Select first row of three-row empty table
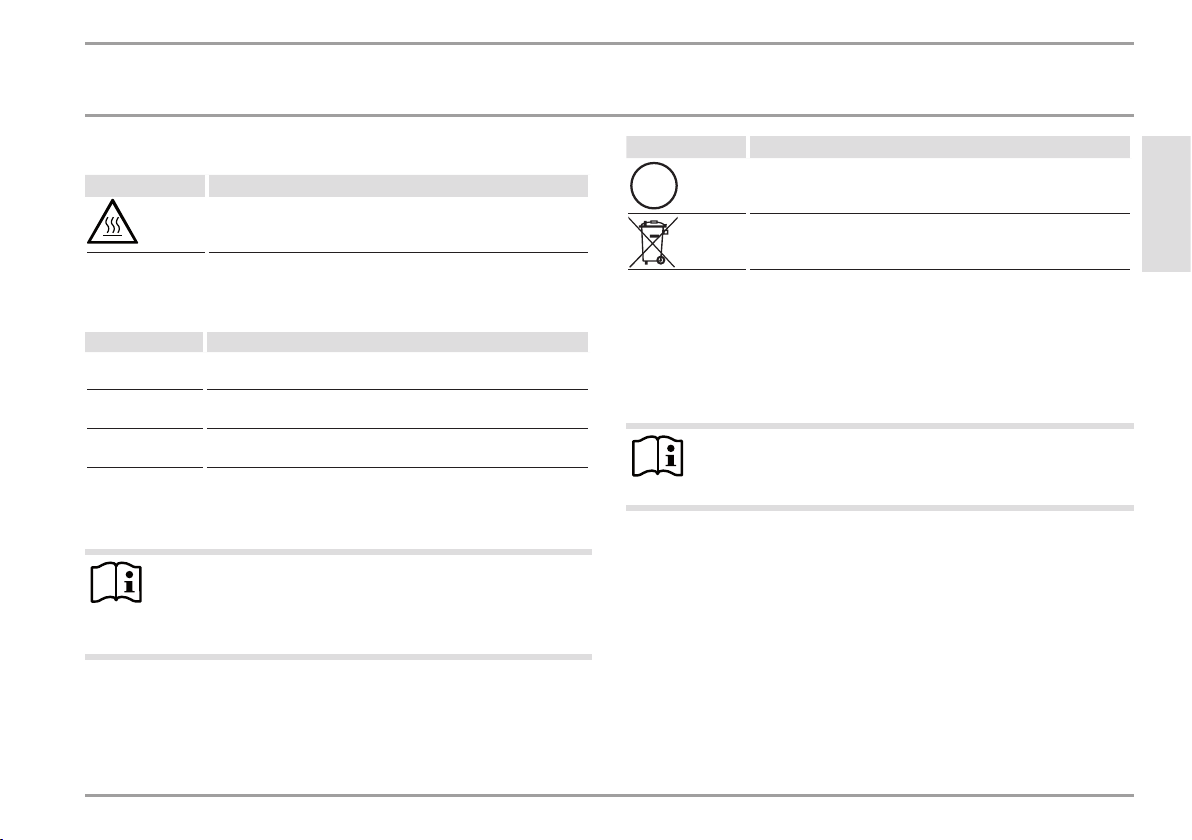Screen dimensions: 1192x840 click(337, 371)
